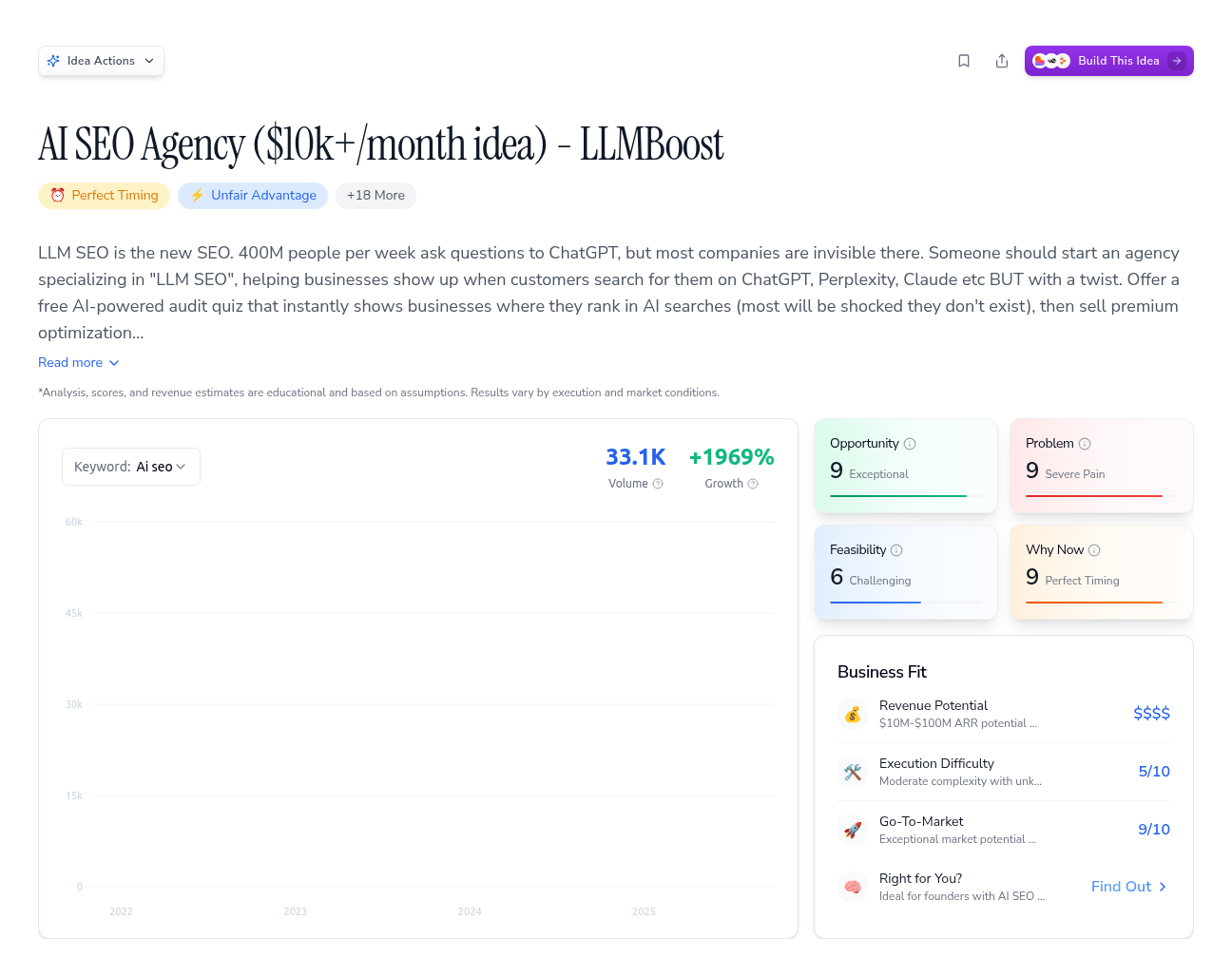The width and height of the screenshot is (1232, 977).
Task: Open the Keyword Ai seo selector
Action: pos(131,467)
